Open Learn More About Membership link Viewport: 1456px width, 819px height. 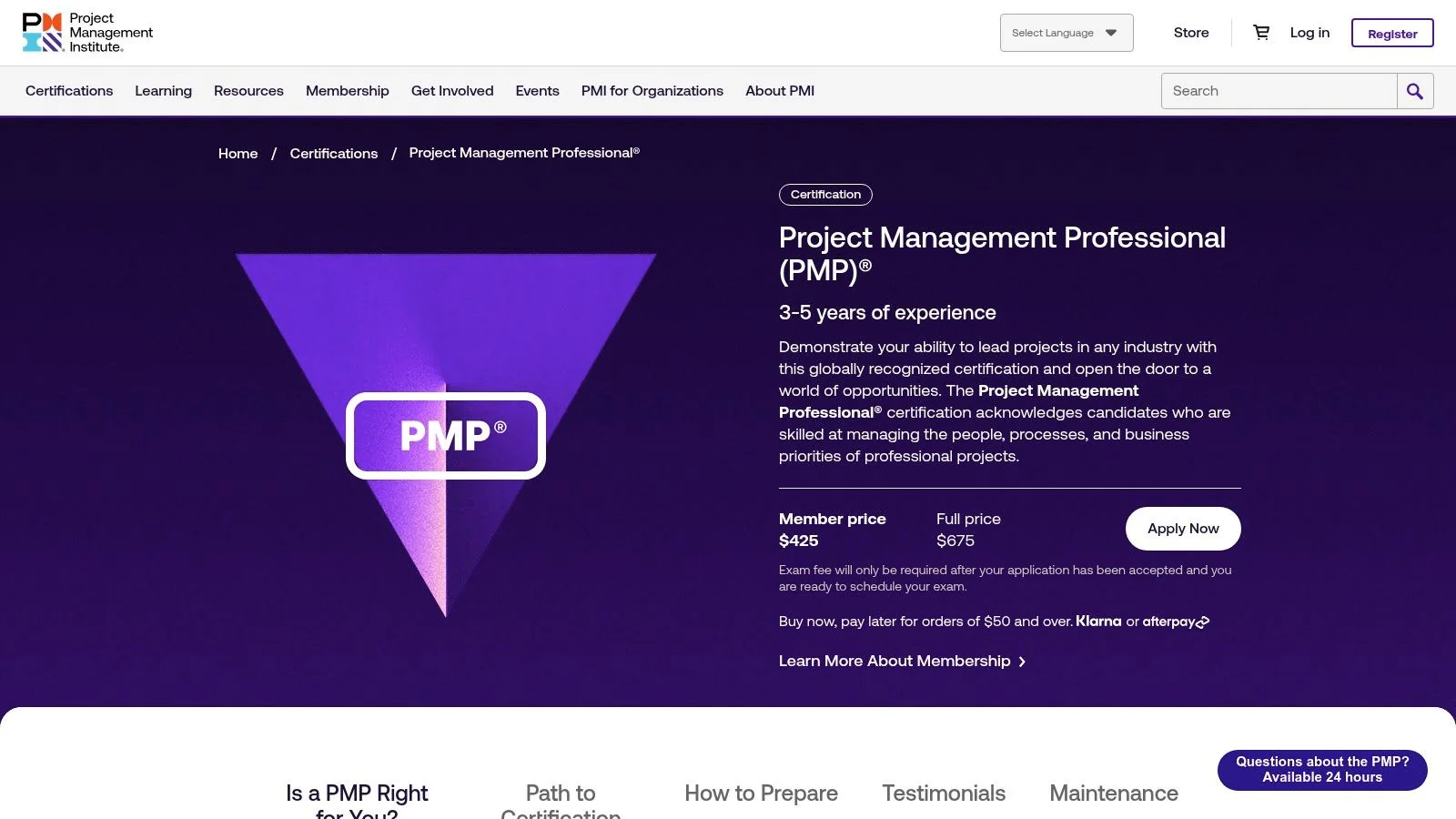coord(895,662)
